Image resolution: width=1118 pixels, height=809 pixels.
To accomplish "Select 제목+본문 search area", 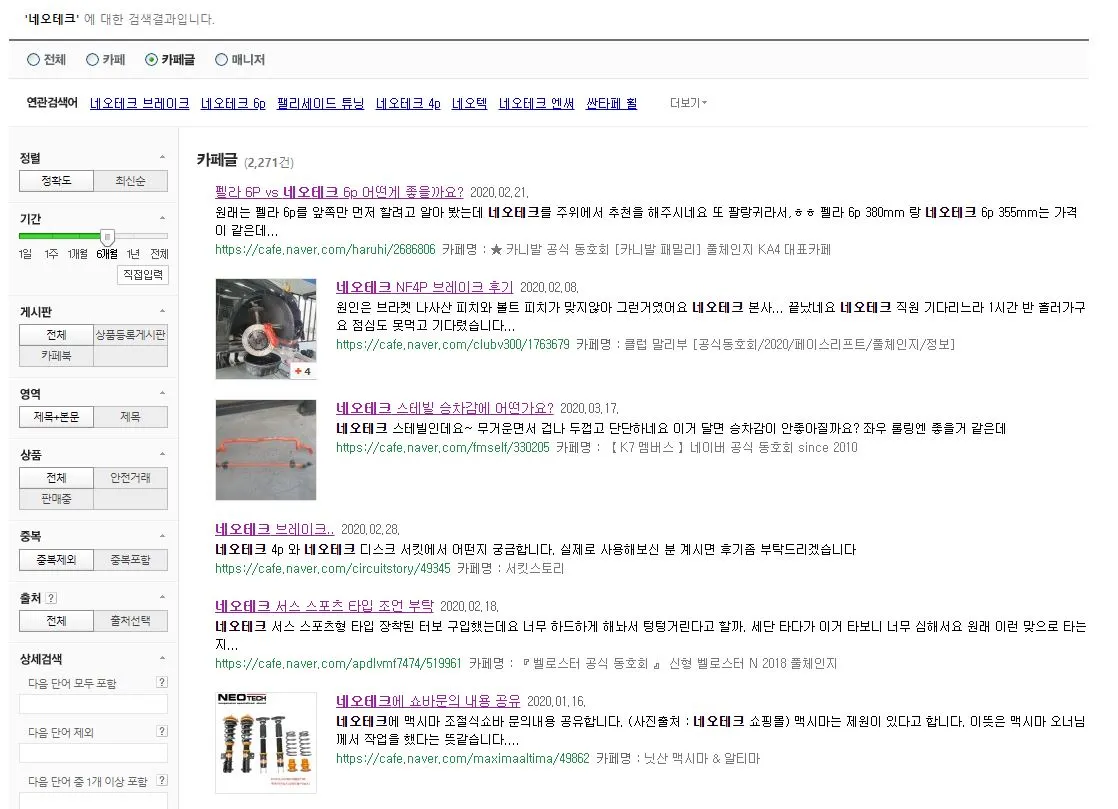I will click(56, 417).
